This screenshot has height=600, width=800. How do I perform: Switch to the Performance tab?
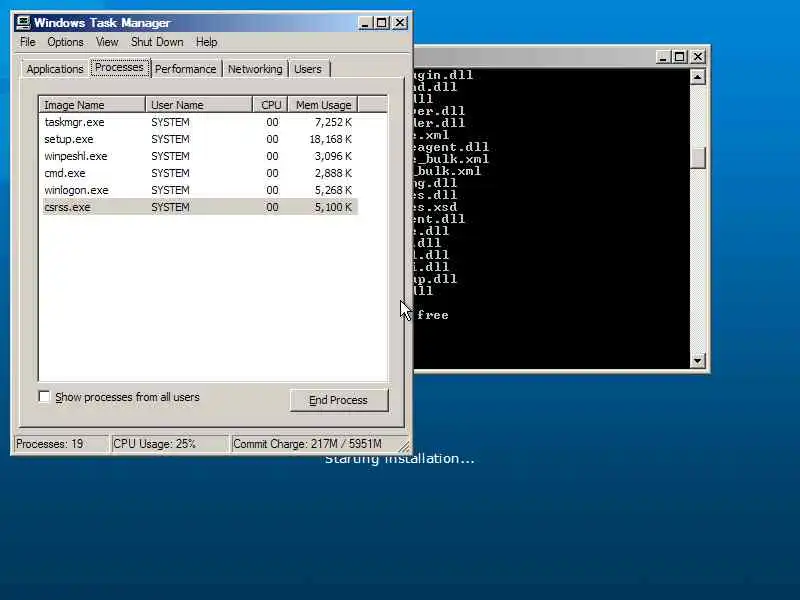186,69
